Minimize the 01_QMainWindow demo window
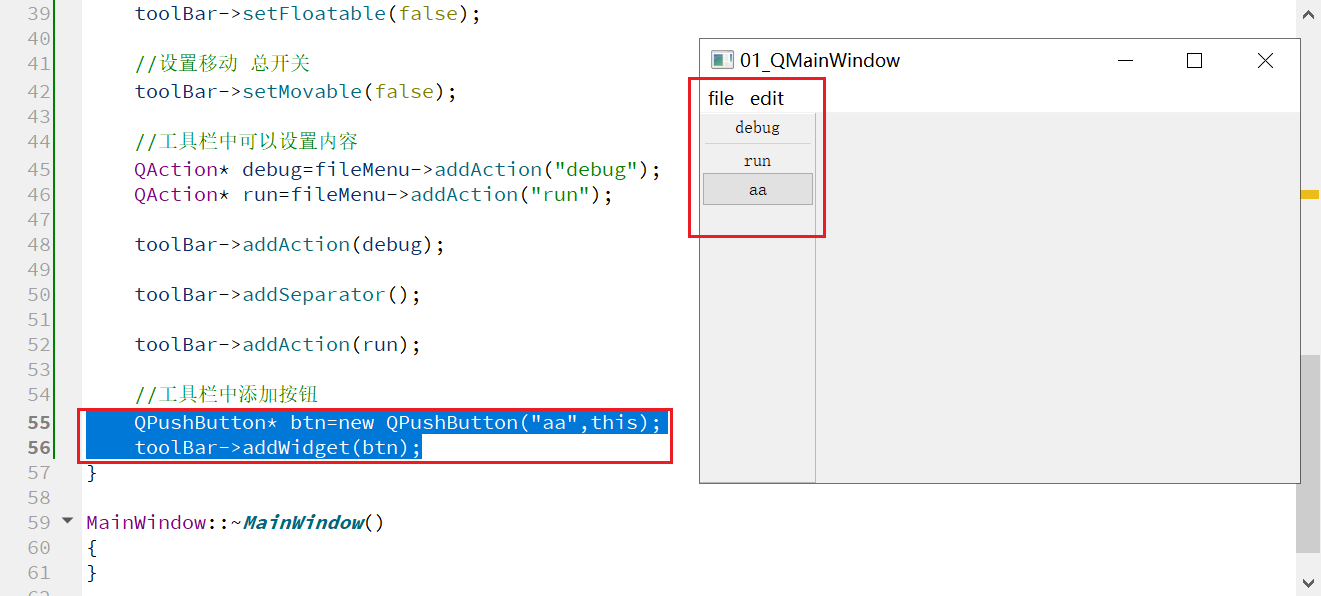The image size is (1321, 596). (1125, 60)
